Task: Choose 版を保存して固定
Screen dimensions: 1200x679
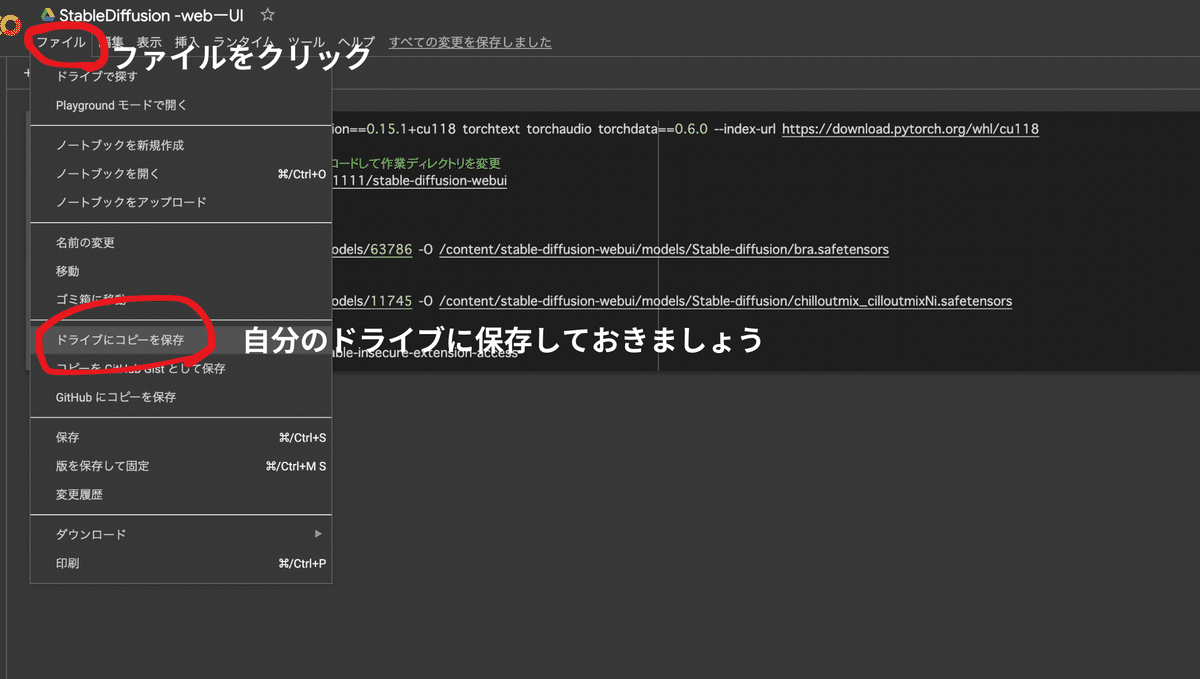Action: click(x=180, y=466)
